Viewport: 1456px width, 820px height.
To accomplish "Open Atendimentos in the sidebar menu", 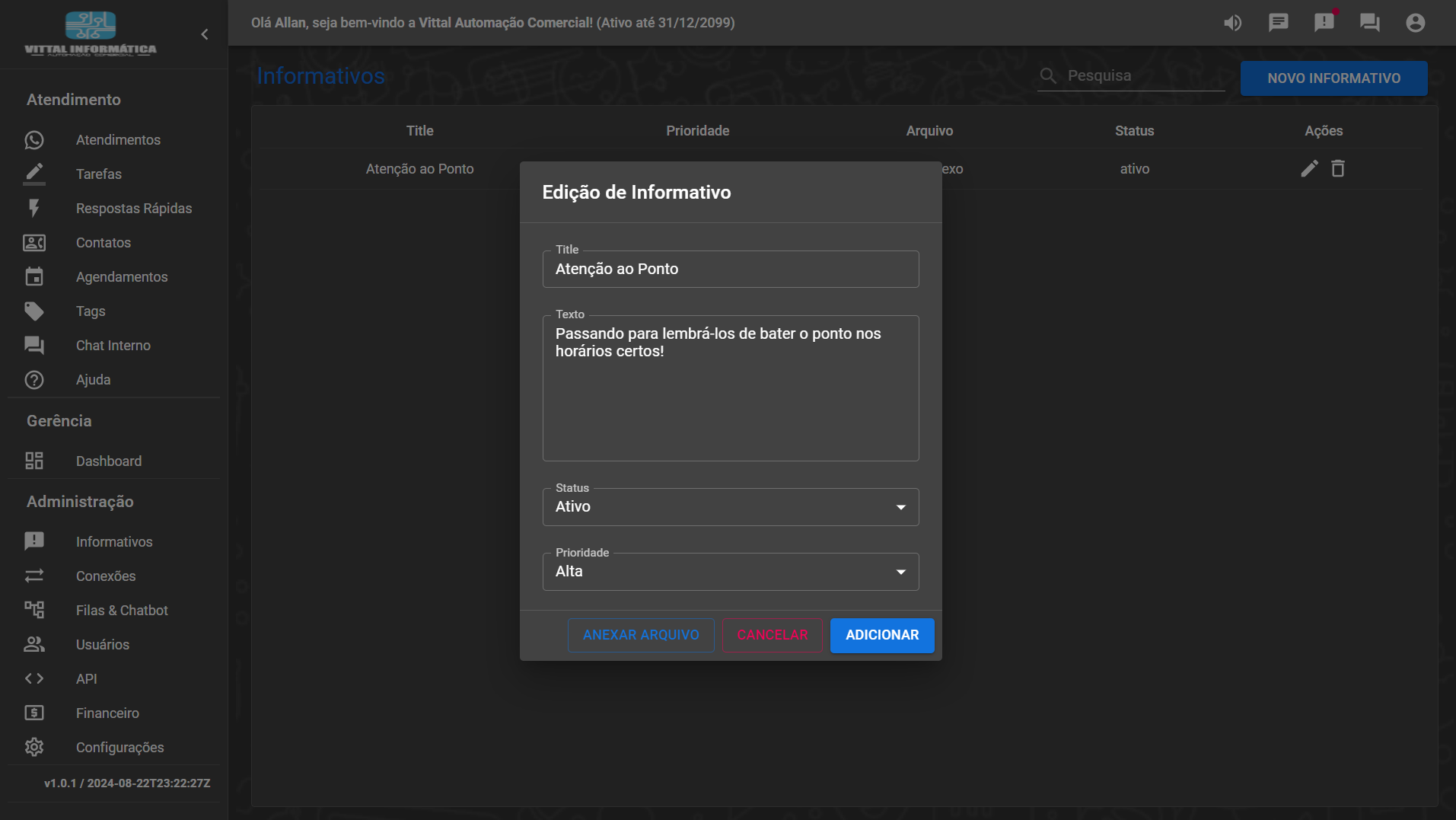I will point(118,140).
